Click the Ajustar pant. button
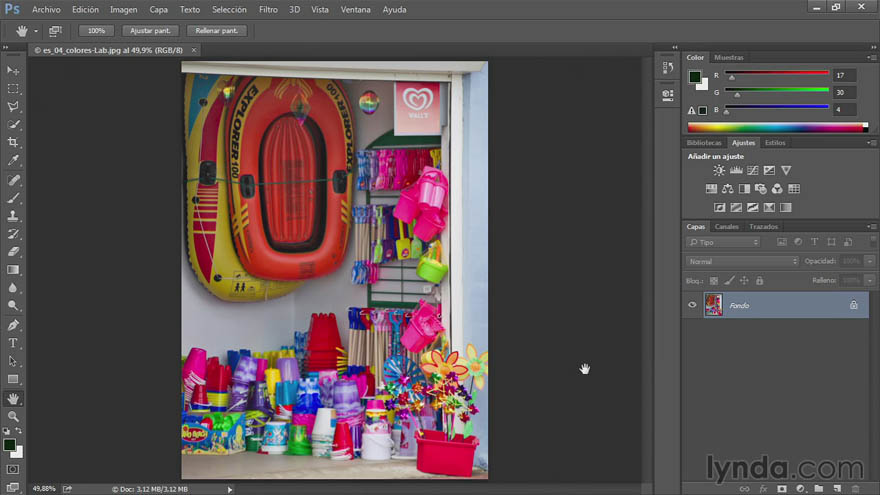Image resolution: width=880 pixels, height=495 pixels. point(150,31)
